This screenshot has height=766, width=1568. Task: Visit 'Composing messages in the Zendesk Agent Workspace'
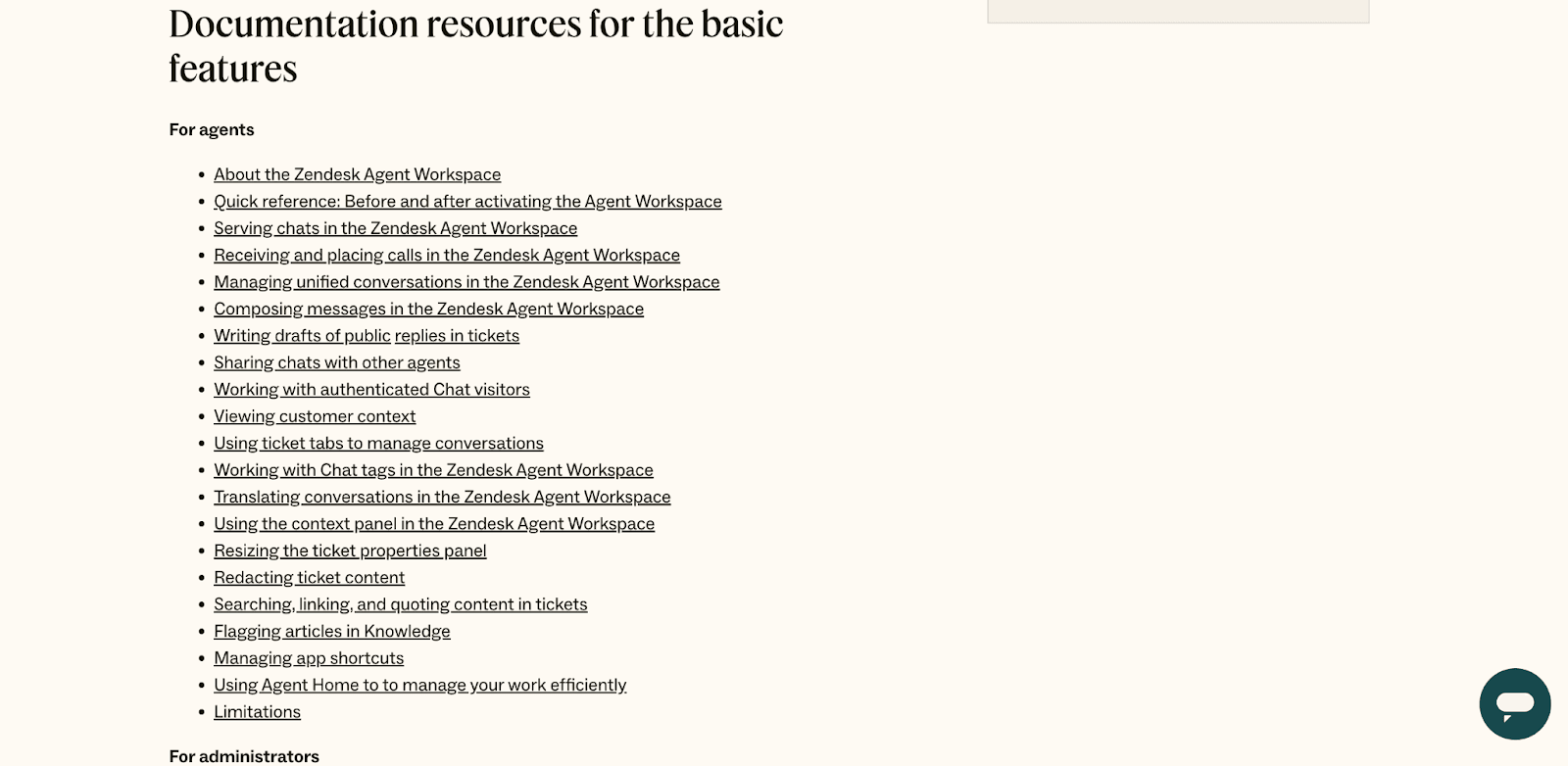(428, 309)
